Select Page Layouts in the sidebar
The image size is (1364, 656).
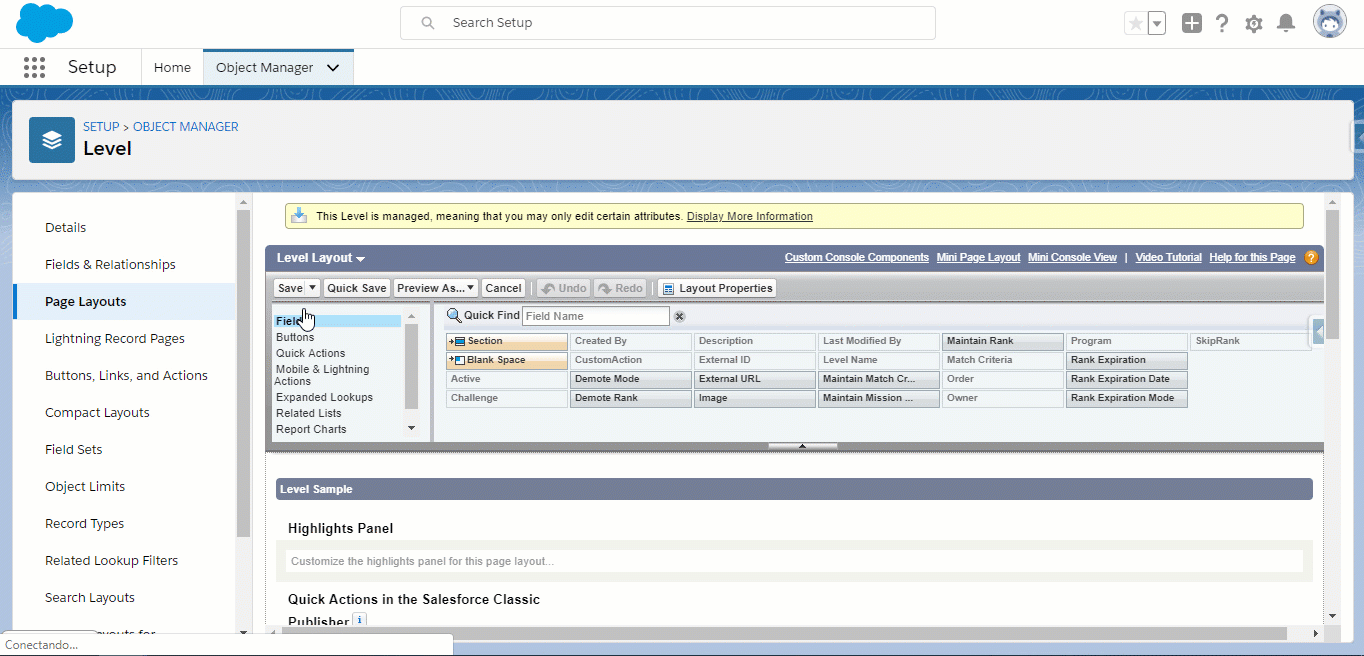(x=85, y=301)
